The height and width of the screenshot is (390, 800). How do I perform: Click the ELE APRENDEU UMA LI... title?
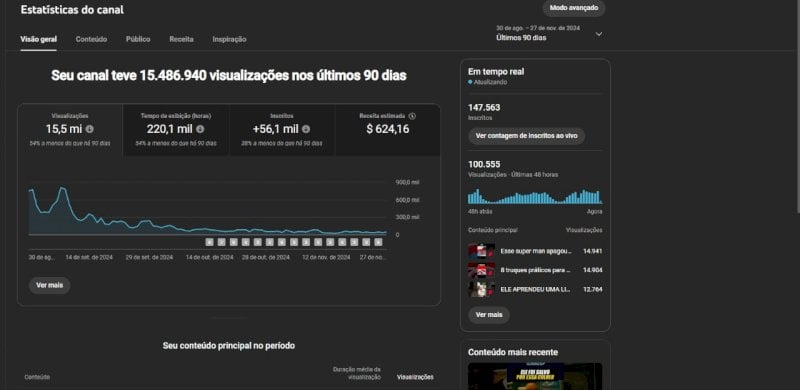click(535, 289)
